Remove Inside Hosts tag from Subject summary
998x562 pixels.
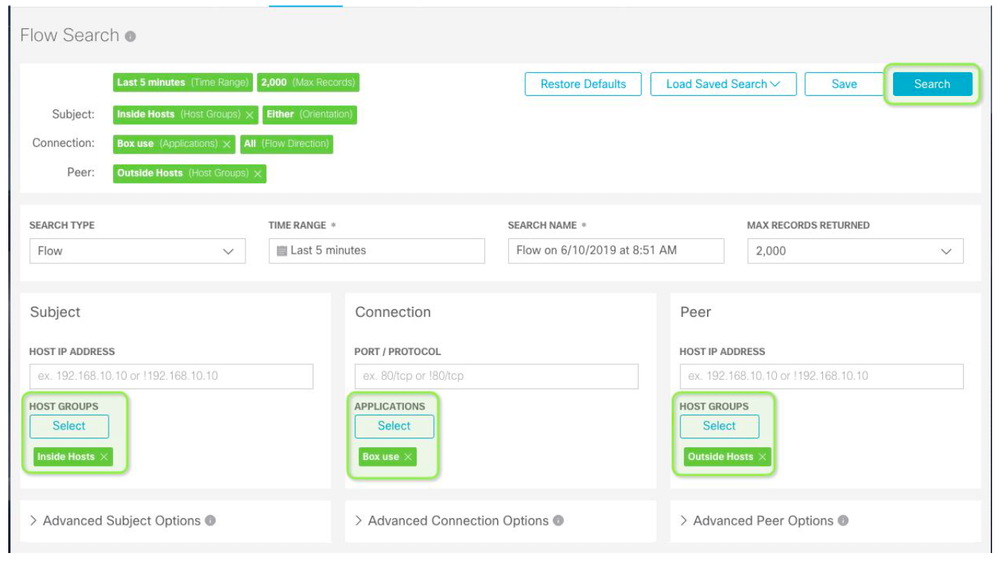[x=250, y=115]
